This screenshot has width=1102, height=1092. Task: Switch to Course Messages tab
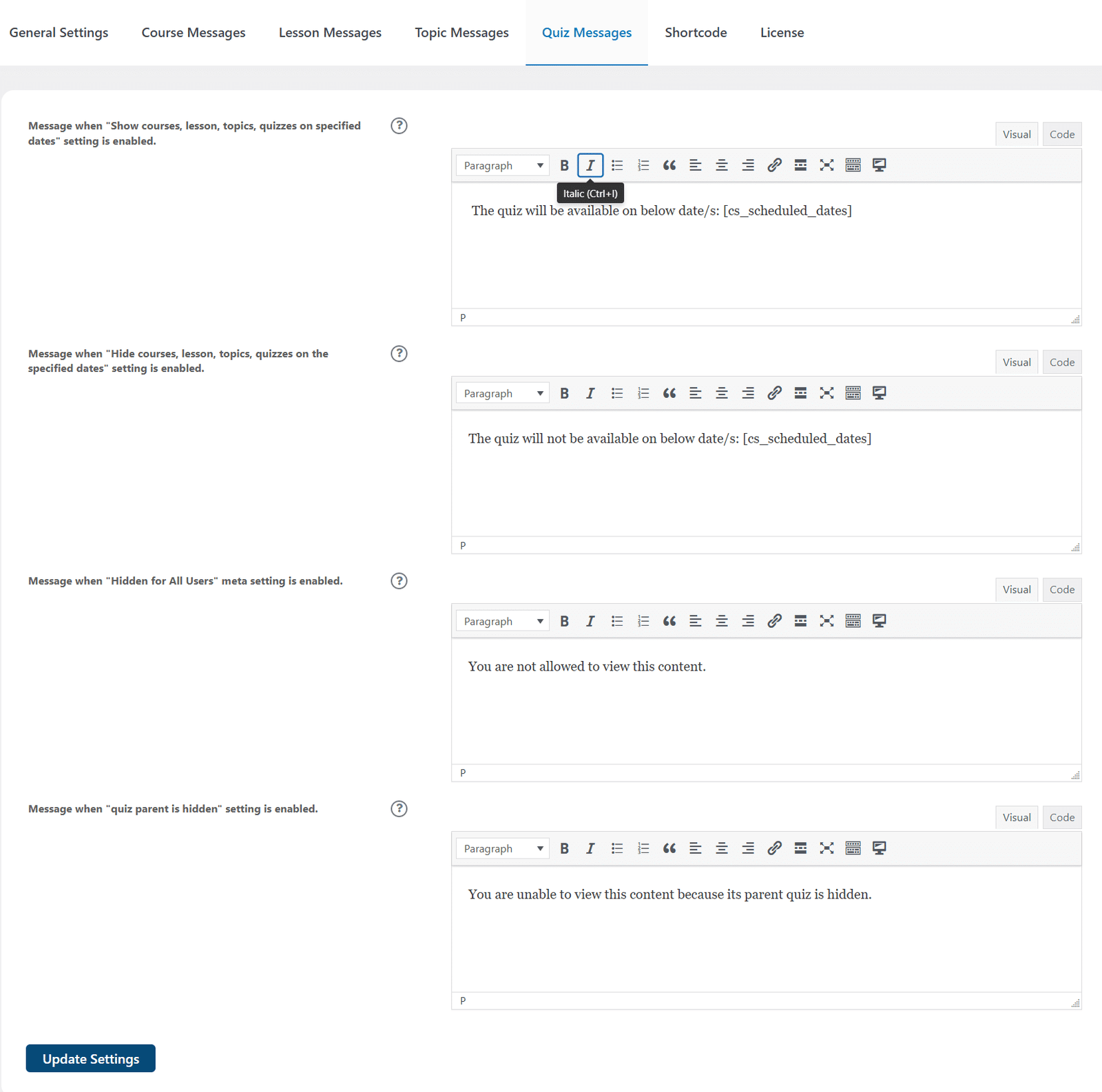194,32
